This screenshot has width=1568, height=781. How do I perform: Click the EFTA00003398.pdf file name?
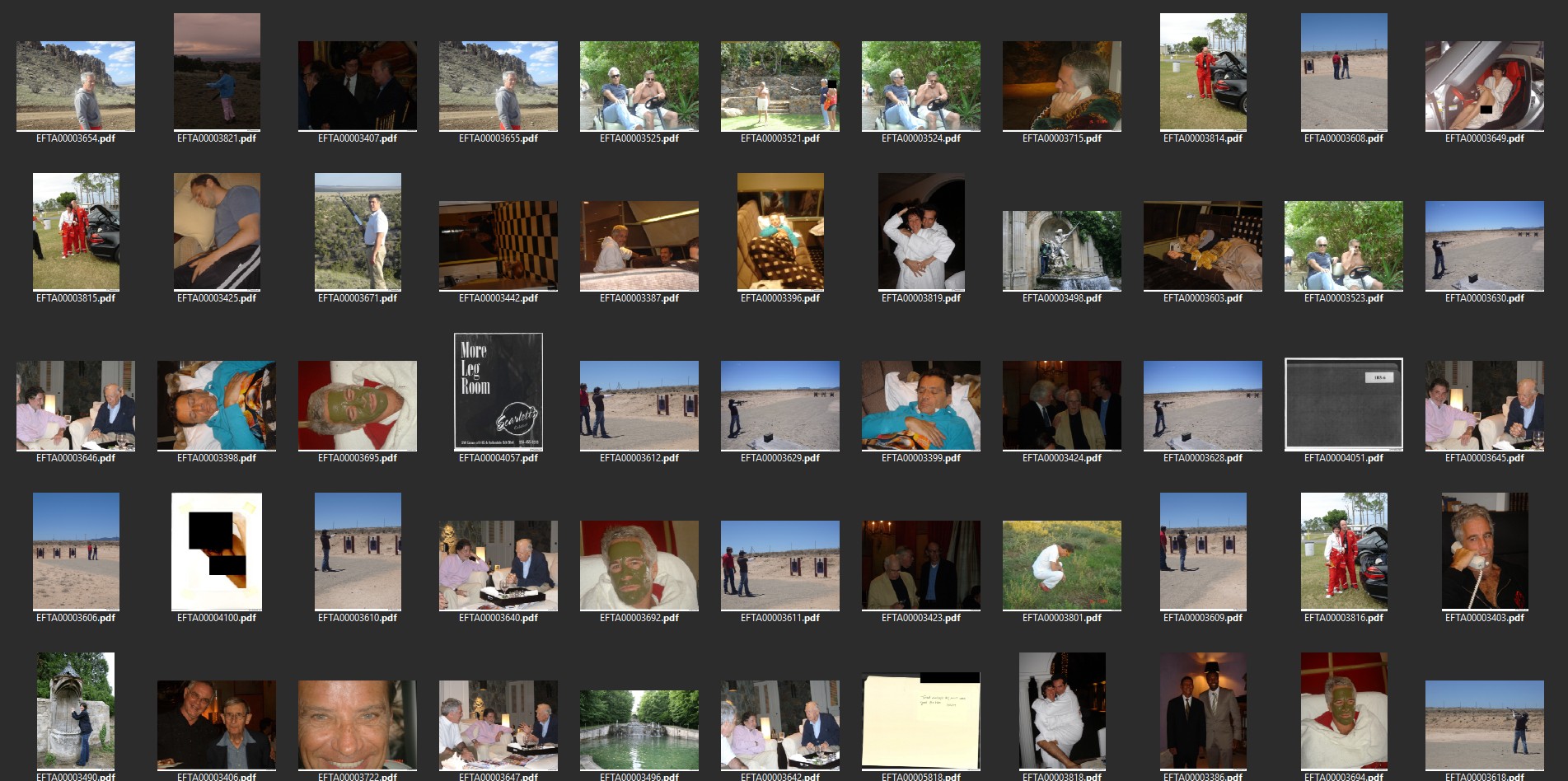[x=217, y=458]
